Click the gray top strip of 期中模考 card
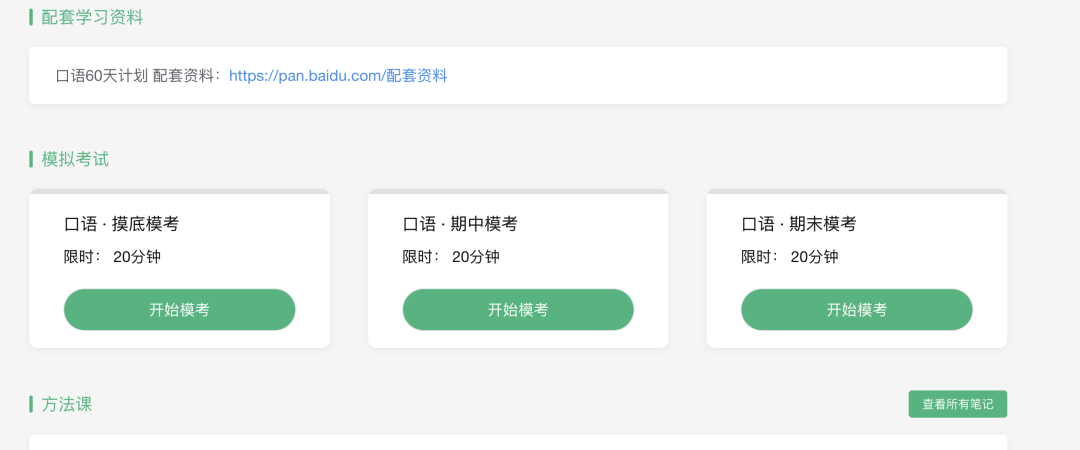Screen dimensions: 1080x450 518,192
